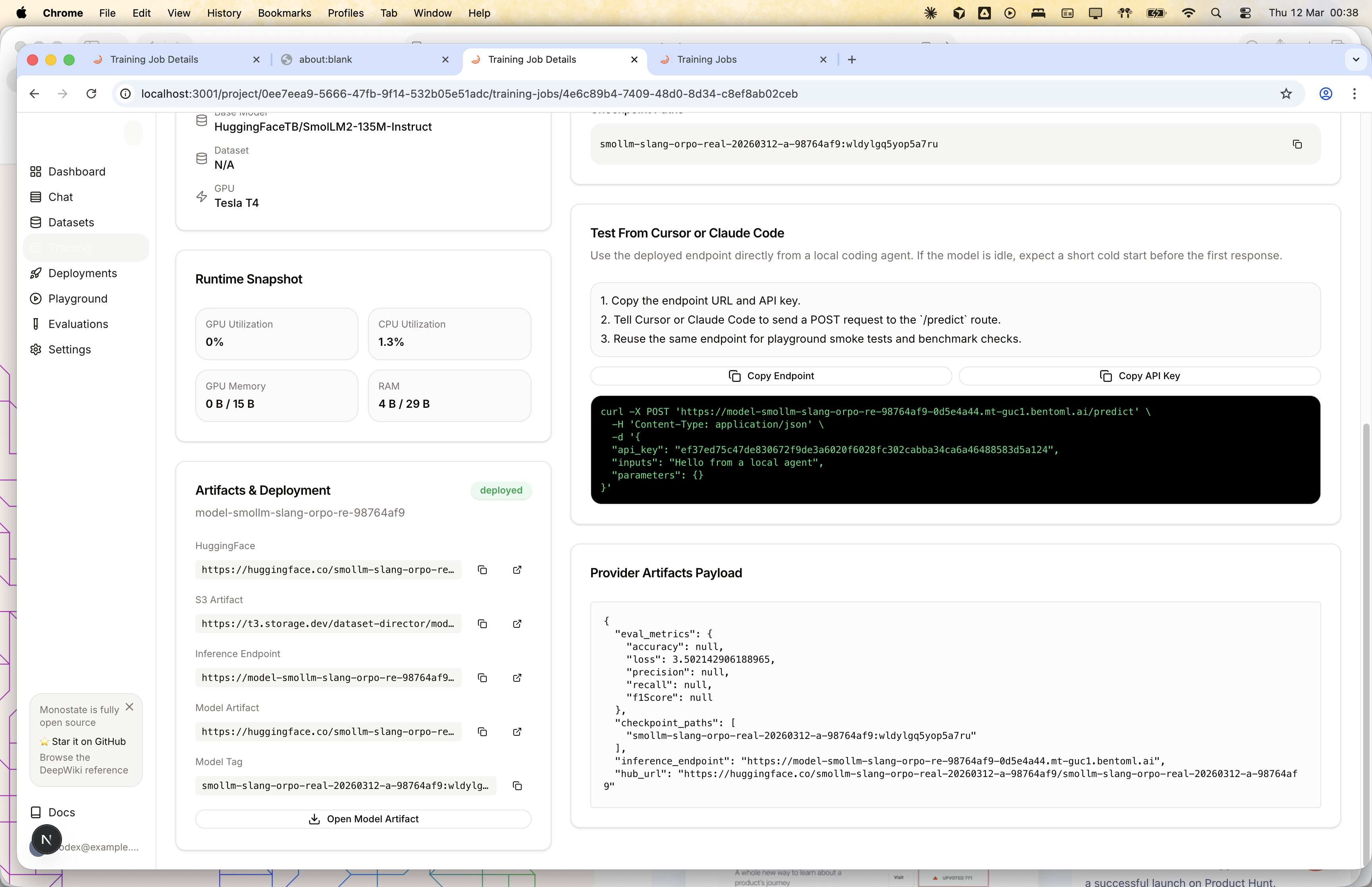Screen dimensions: 1372x887
Task: Dismiss the Monostate open source notice
Action: click(x=129, y=707)
